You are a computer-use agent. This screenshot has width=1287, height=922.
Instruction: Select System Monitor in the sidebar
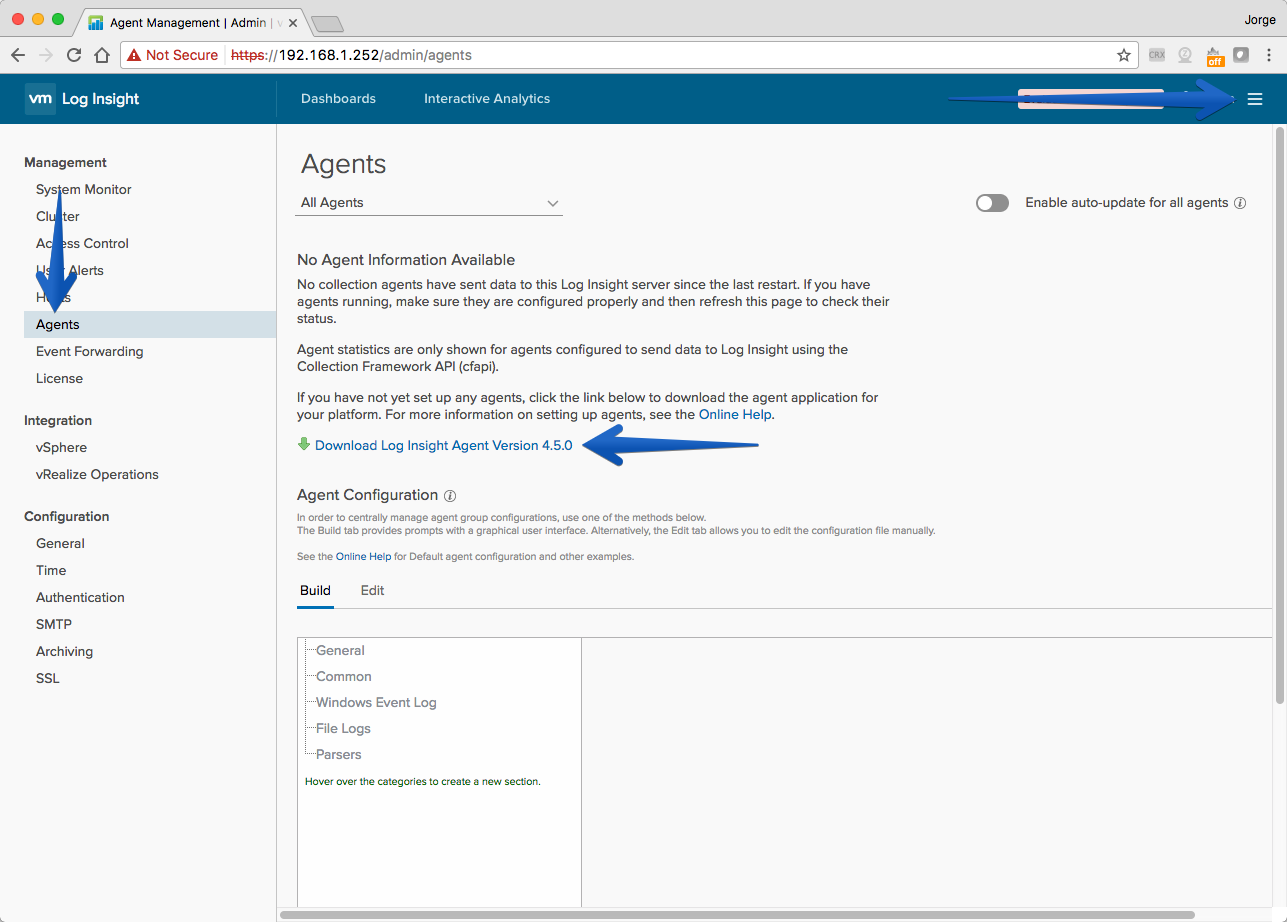[x=84, y=189]
